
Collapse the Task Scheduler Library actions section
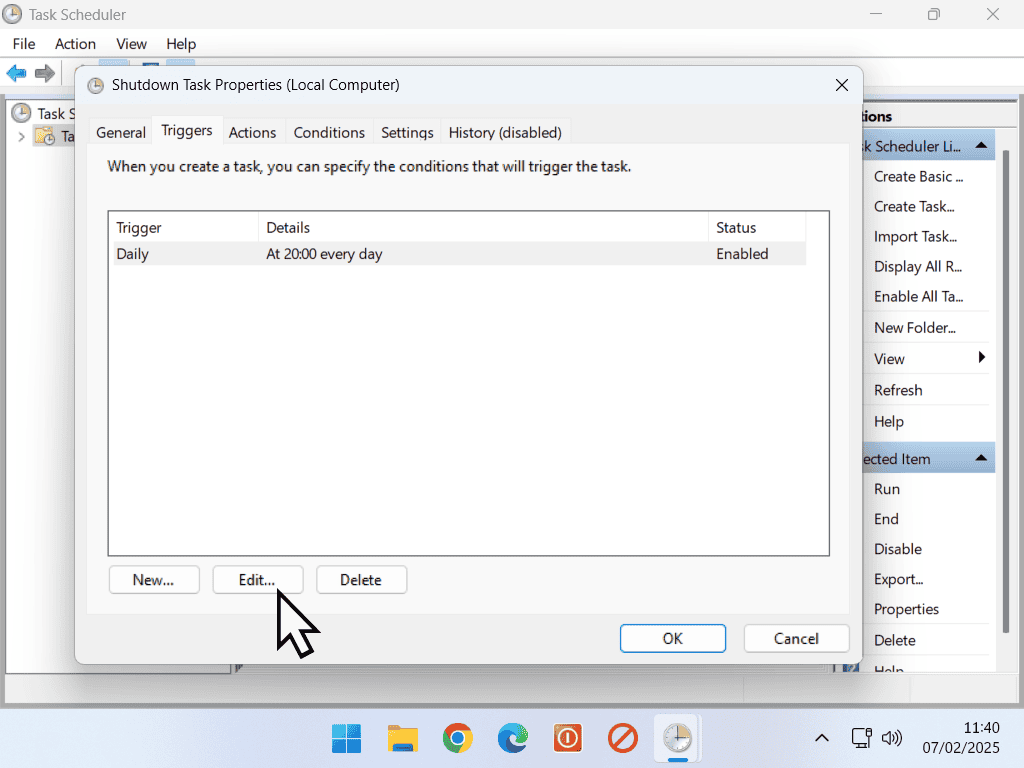coord(982,146)
